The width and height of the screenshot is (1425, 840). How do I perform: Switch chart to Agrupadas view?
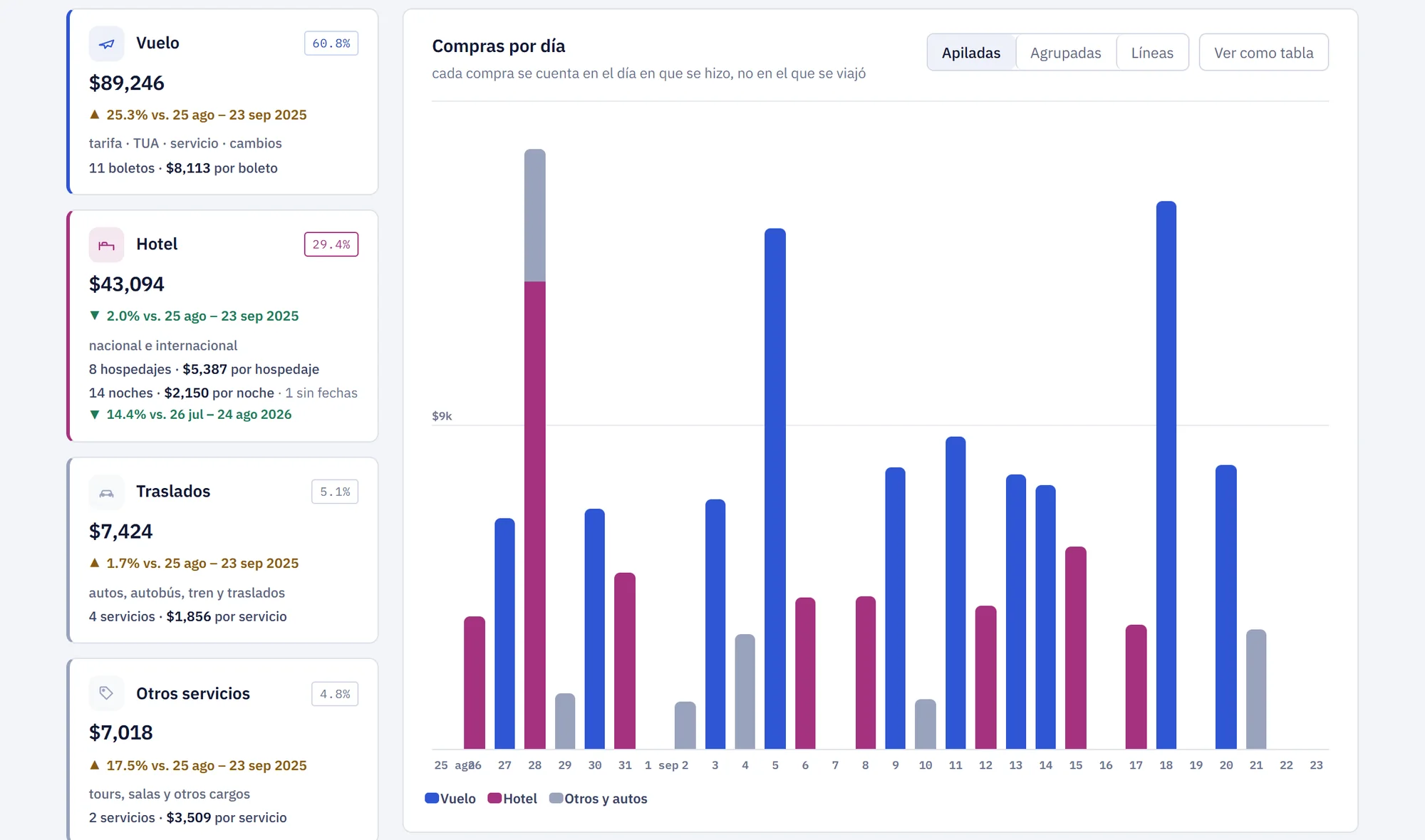pos(1066,52)
